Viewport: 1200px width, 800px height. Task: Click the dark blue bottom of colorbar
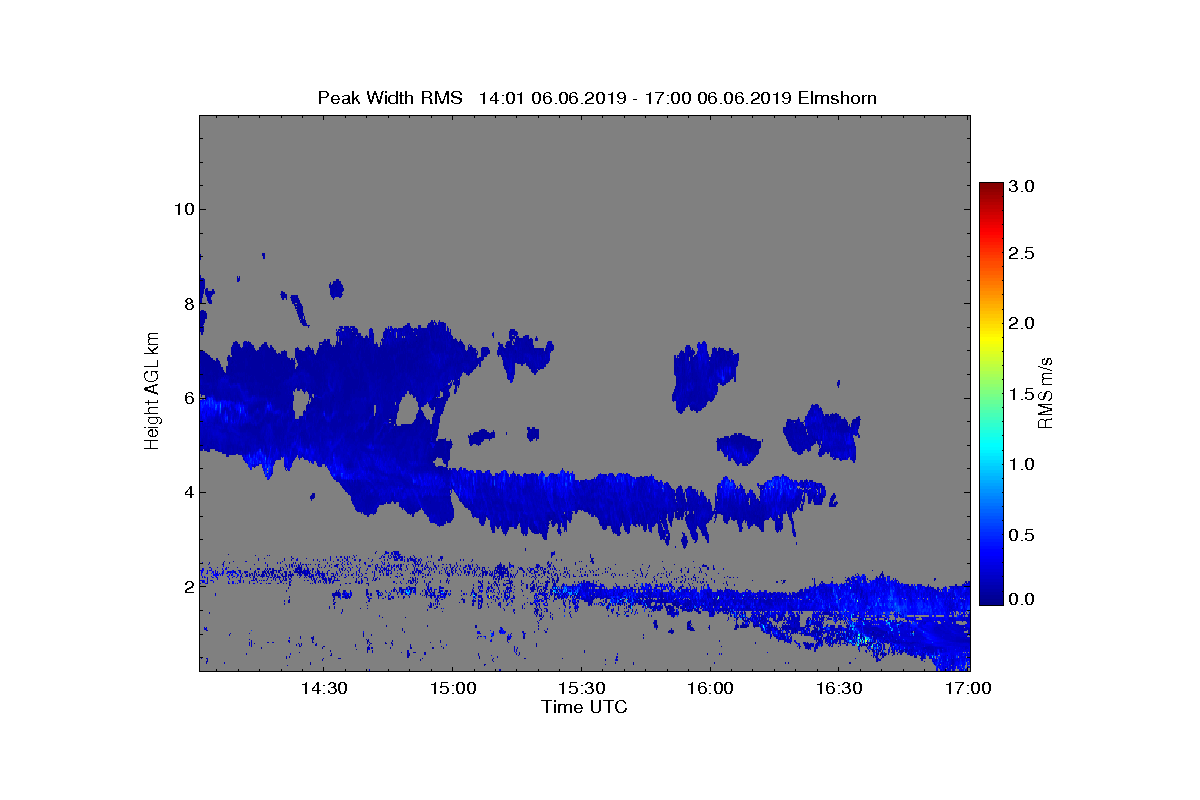coord(991,598)
